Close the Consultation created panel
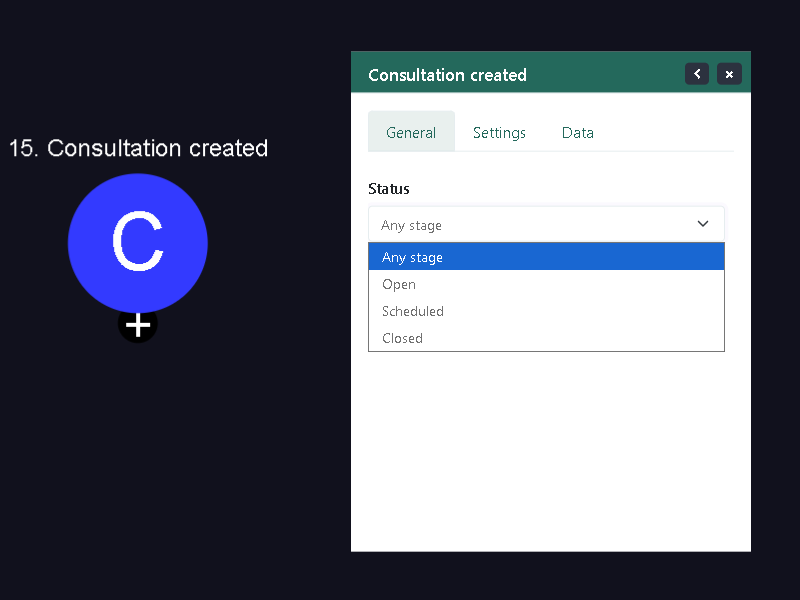 coord(729,74)
